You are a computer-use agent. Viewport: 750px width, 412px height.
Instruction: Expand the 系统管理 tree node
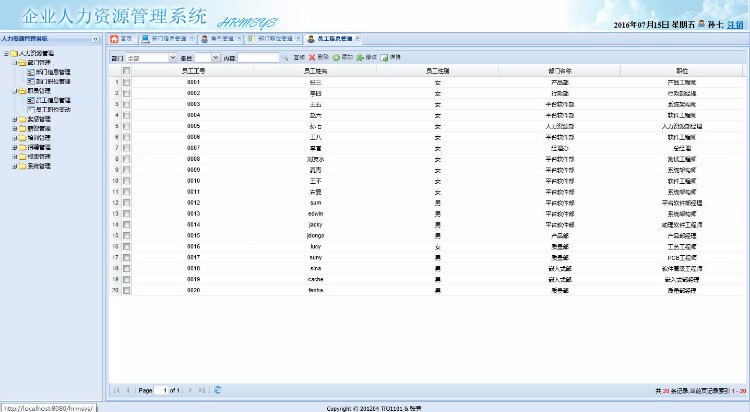[15, 166]
